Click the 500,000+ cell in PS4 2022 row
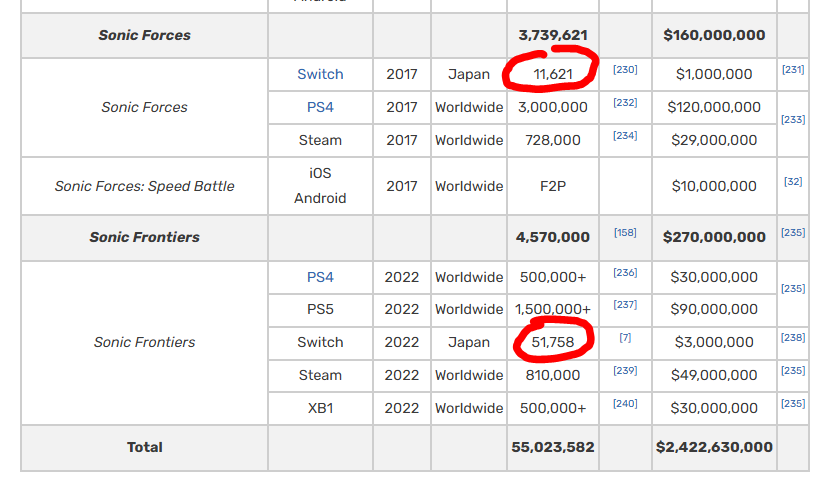This screenshot has width=817, height=478. [553, 277]
